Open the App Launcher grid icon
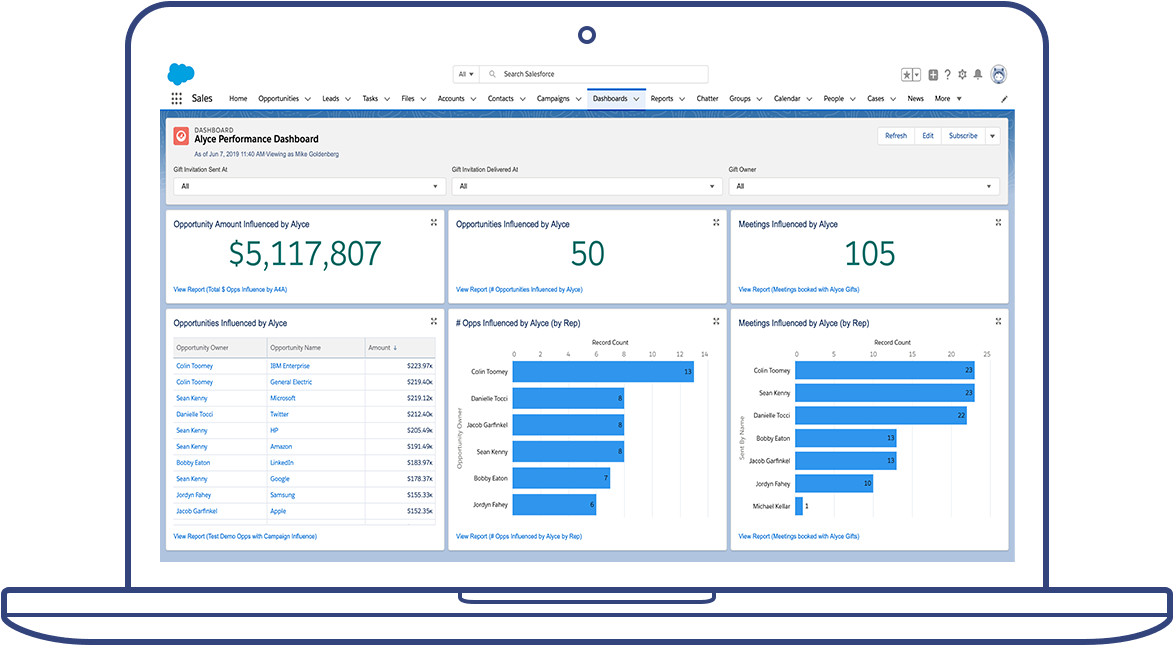Screen dimensions: 1174x646 pos(176,99)
